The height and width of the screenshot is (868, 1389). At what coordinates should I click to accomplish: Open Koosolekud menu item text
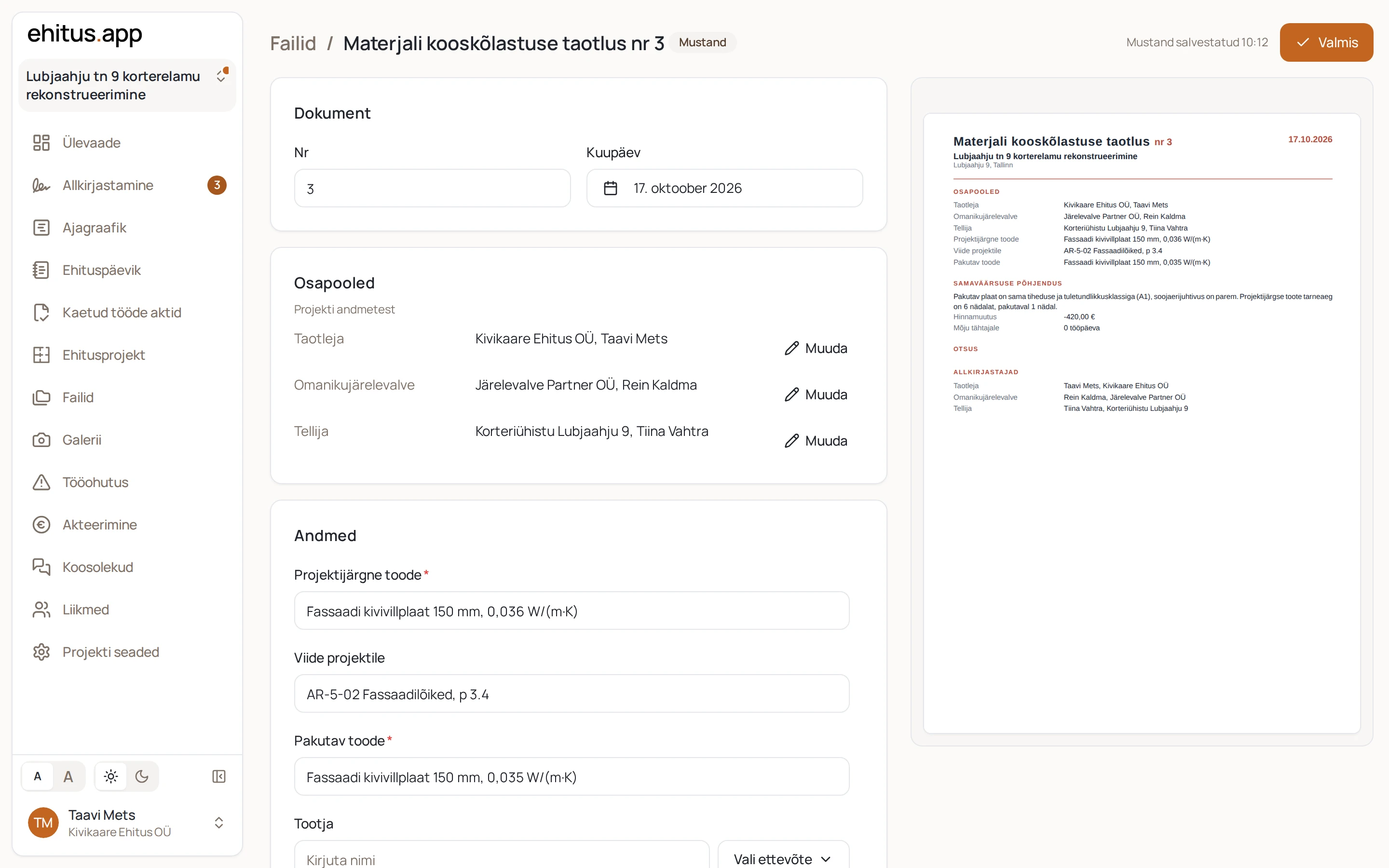point(97,567)
